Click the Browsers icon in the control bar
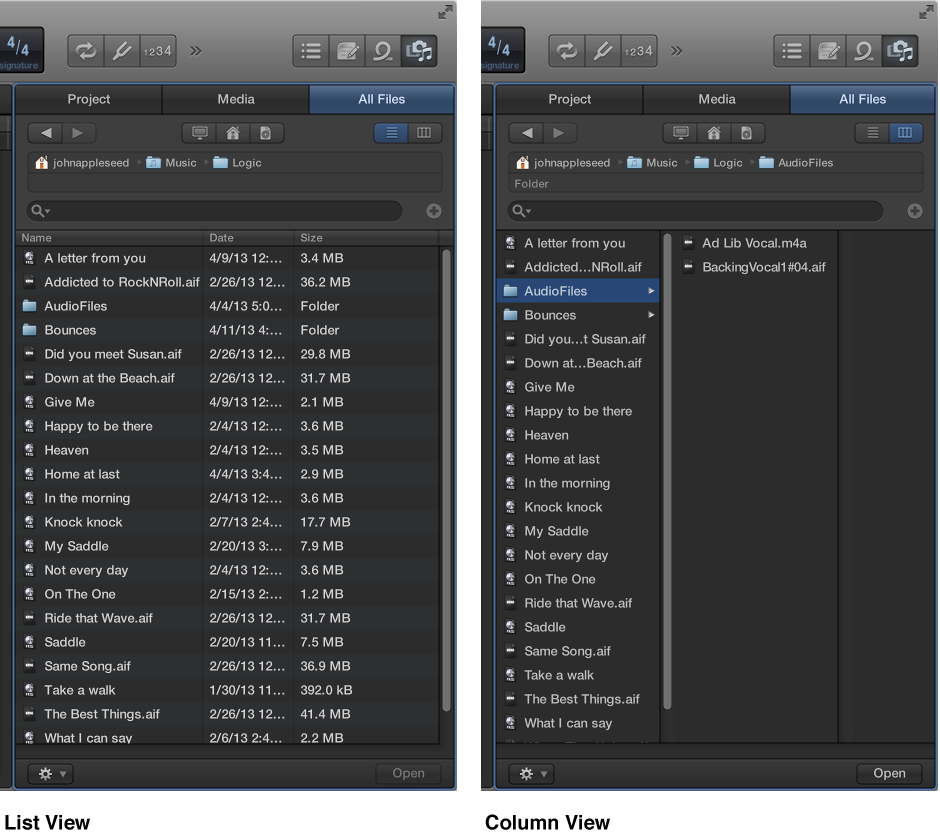The height and width of the screenshot is (840, 940). coord(419,51)
